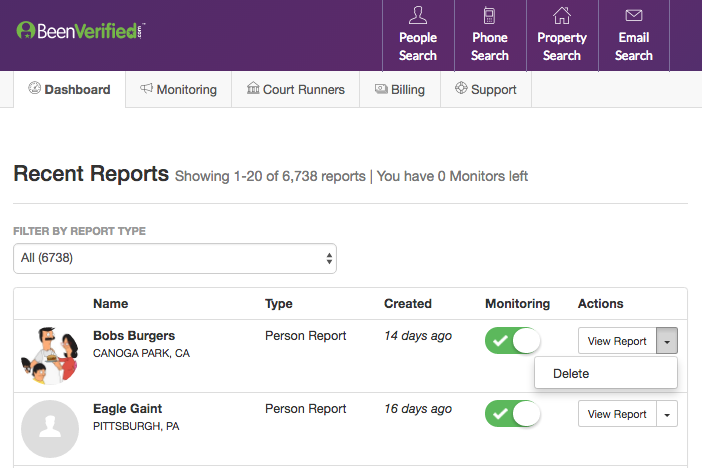The height and width of the screenshot is (468, 702).
Task: Click the '16 days ago' created date
Action: [418, 408]
